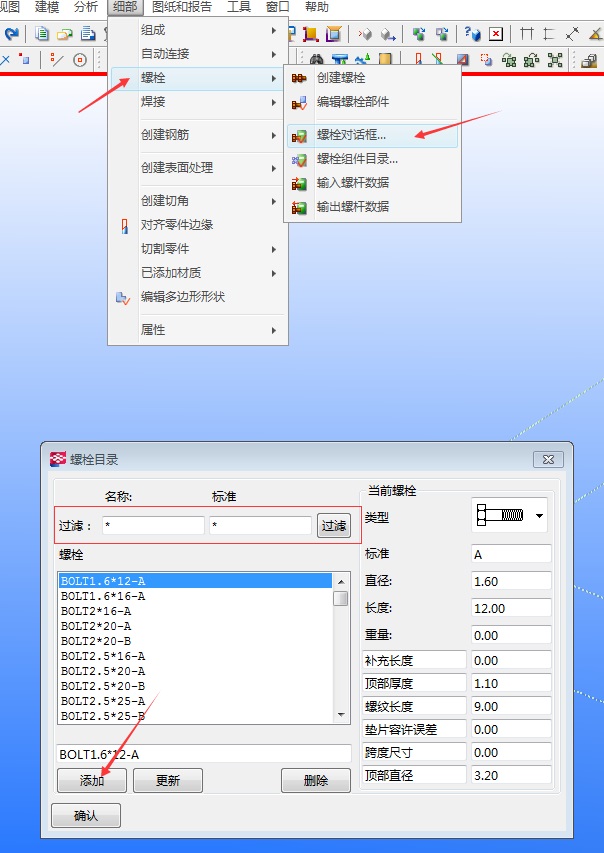Click the yellow frame toolbar icon
Viewport: 604px width, 853px height.
point(333,34)
